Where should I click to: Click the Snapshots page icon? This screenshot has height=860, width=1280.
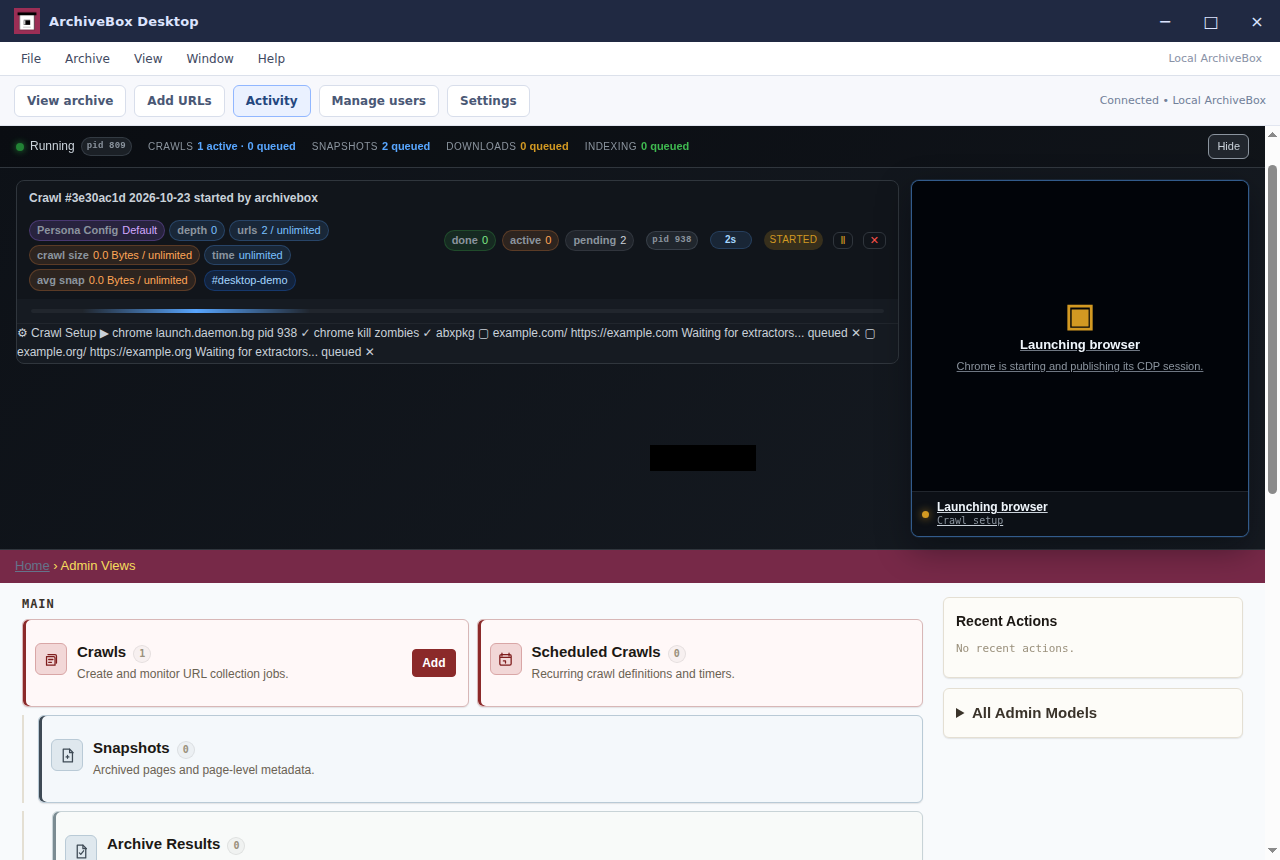[x=67, y=755]
